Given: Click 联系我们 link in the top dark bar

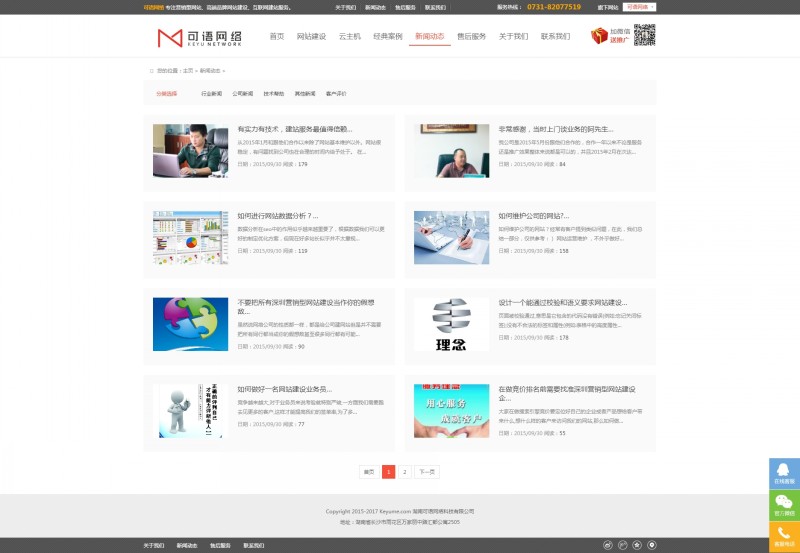Looking at the screenshot, I should pos(435,8).
